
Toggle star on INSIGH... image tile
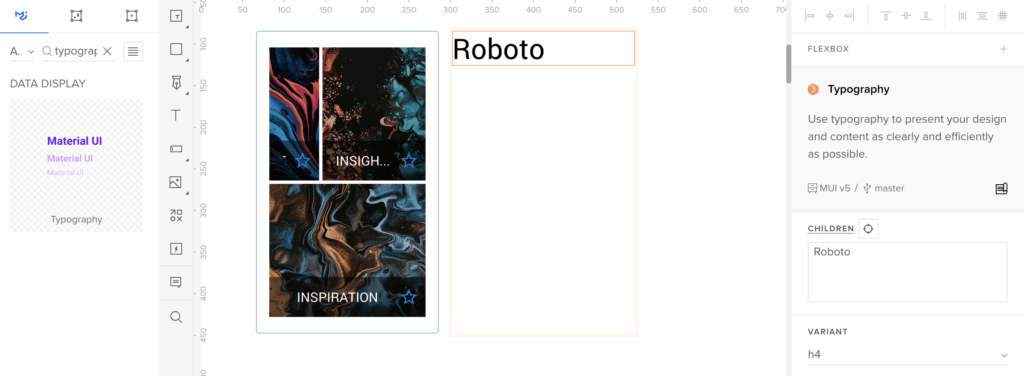pyautogui.click(x=409, y=161)
